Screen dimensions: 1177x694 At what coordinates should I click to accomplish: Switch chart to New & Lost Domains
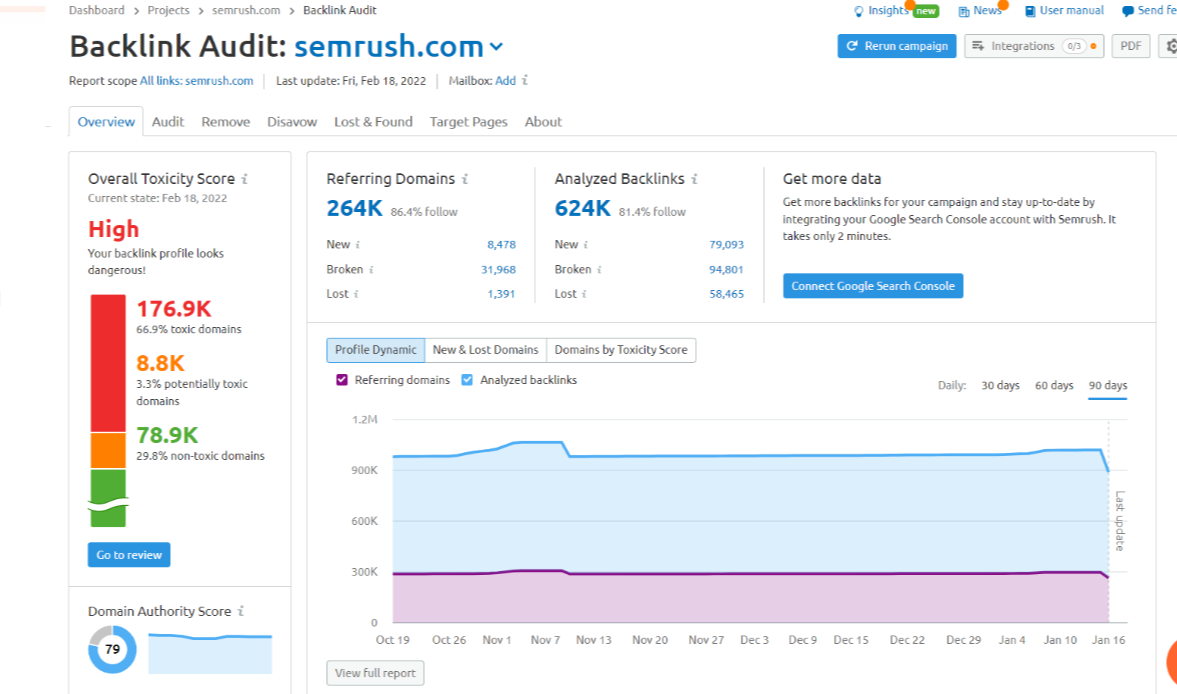coord(485,350)
